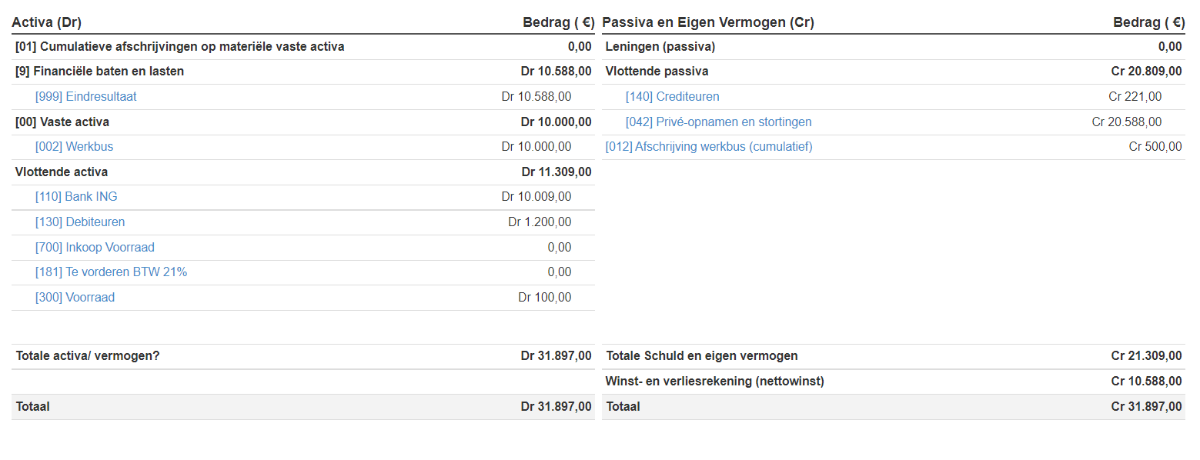Select the [130] Debiteuren account link

[x=80, y=222]
